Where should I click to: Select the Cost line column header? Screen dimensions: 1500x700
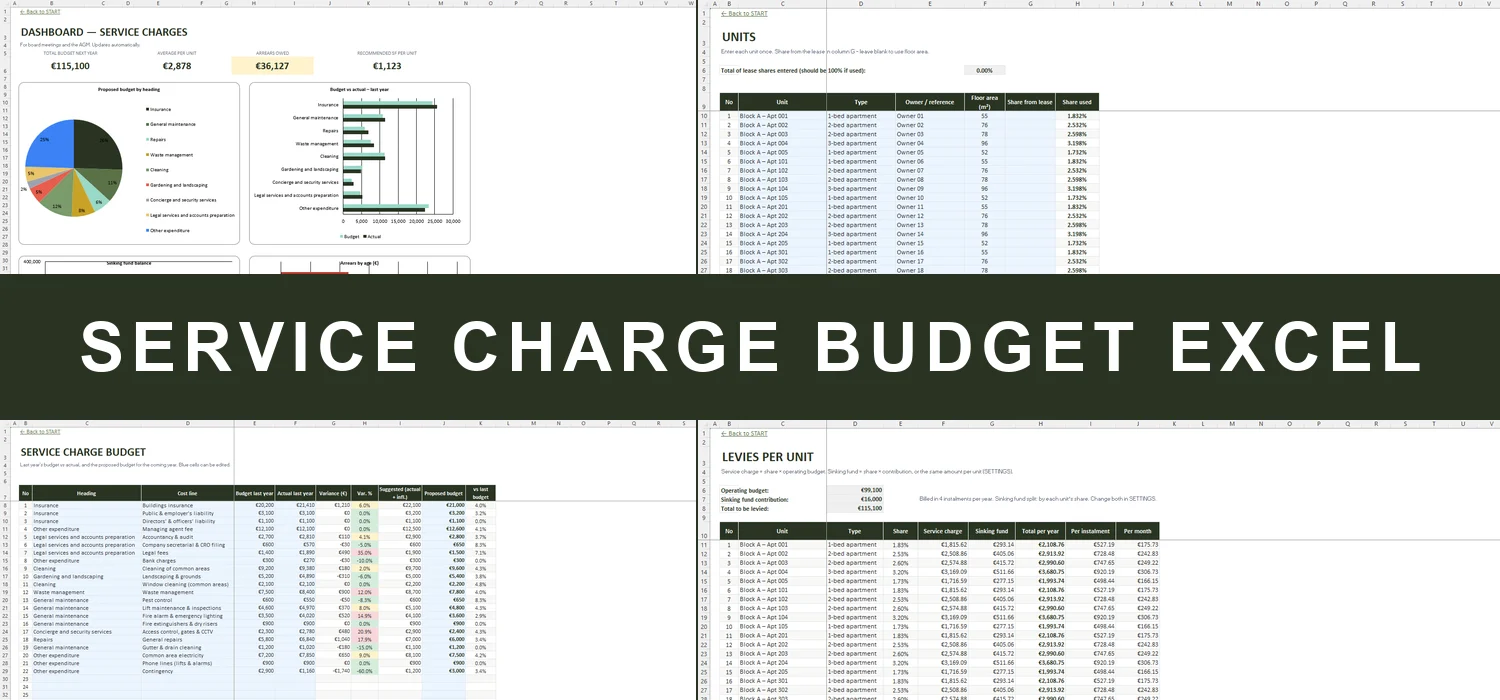(187, 493)
